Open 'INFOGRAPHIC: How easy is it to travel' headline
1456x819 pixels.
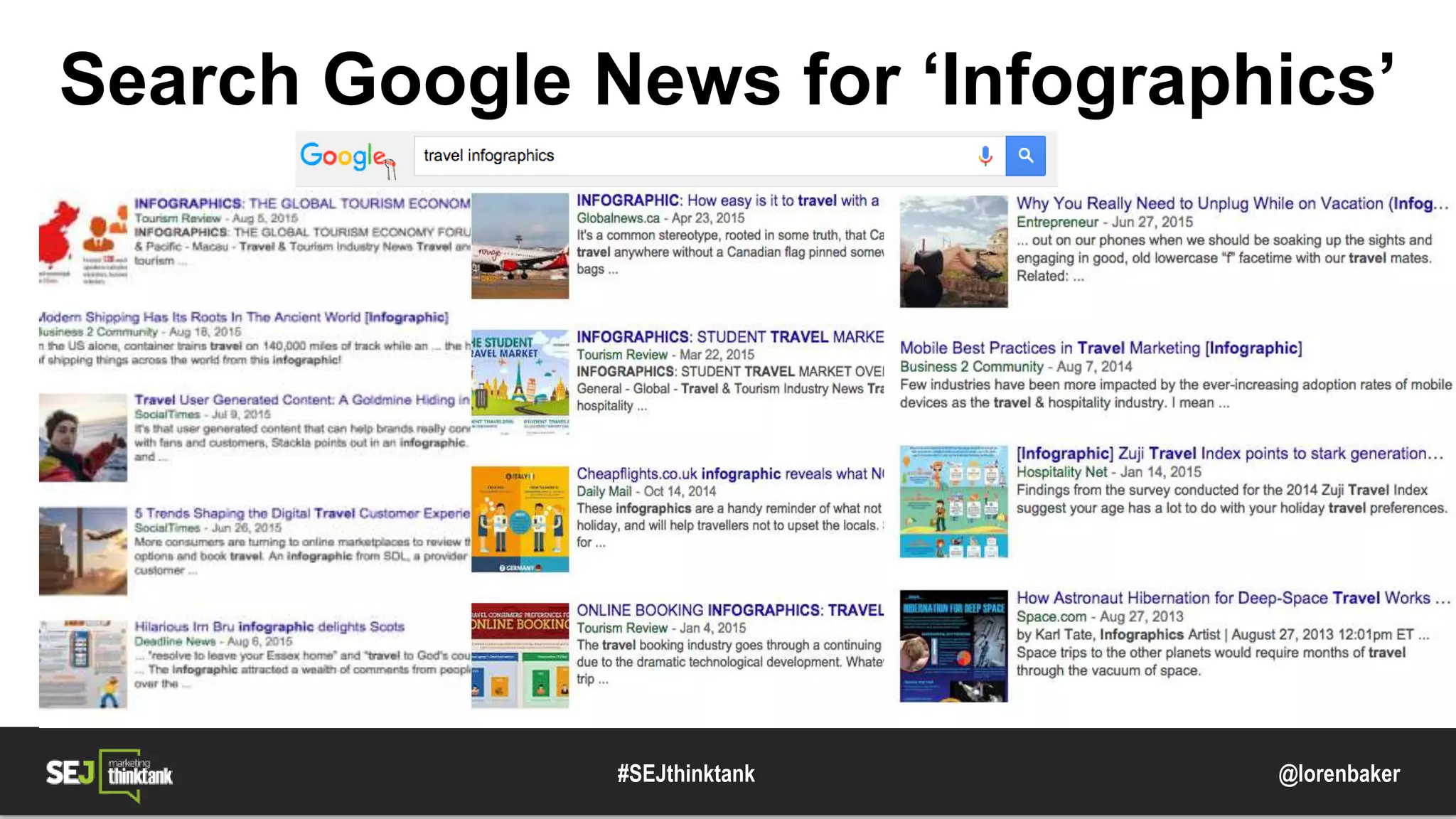728,200
